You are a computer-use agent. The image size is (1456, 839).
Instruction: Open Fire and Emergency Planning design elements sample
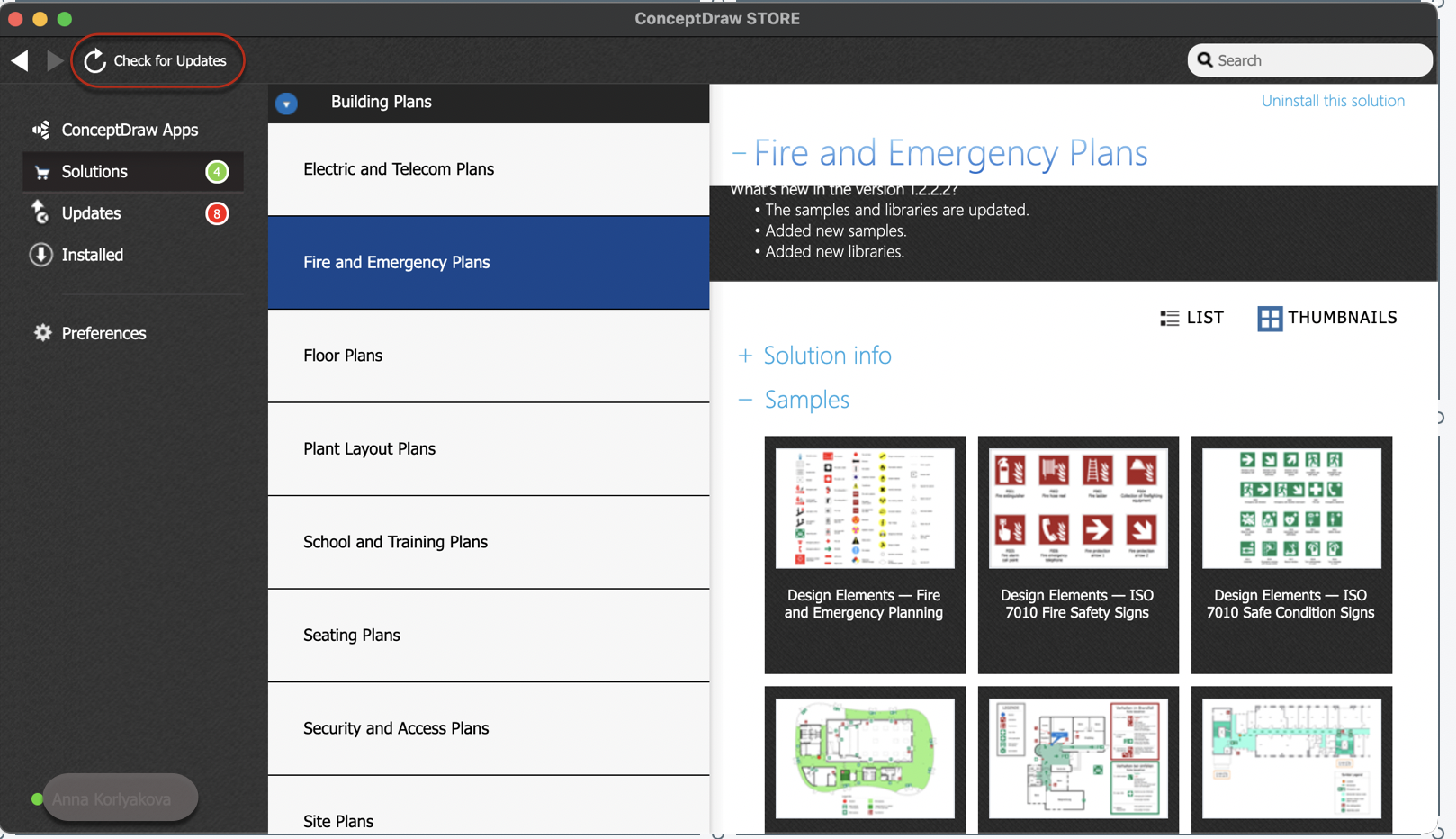pos(865,555)
